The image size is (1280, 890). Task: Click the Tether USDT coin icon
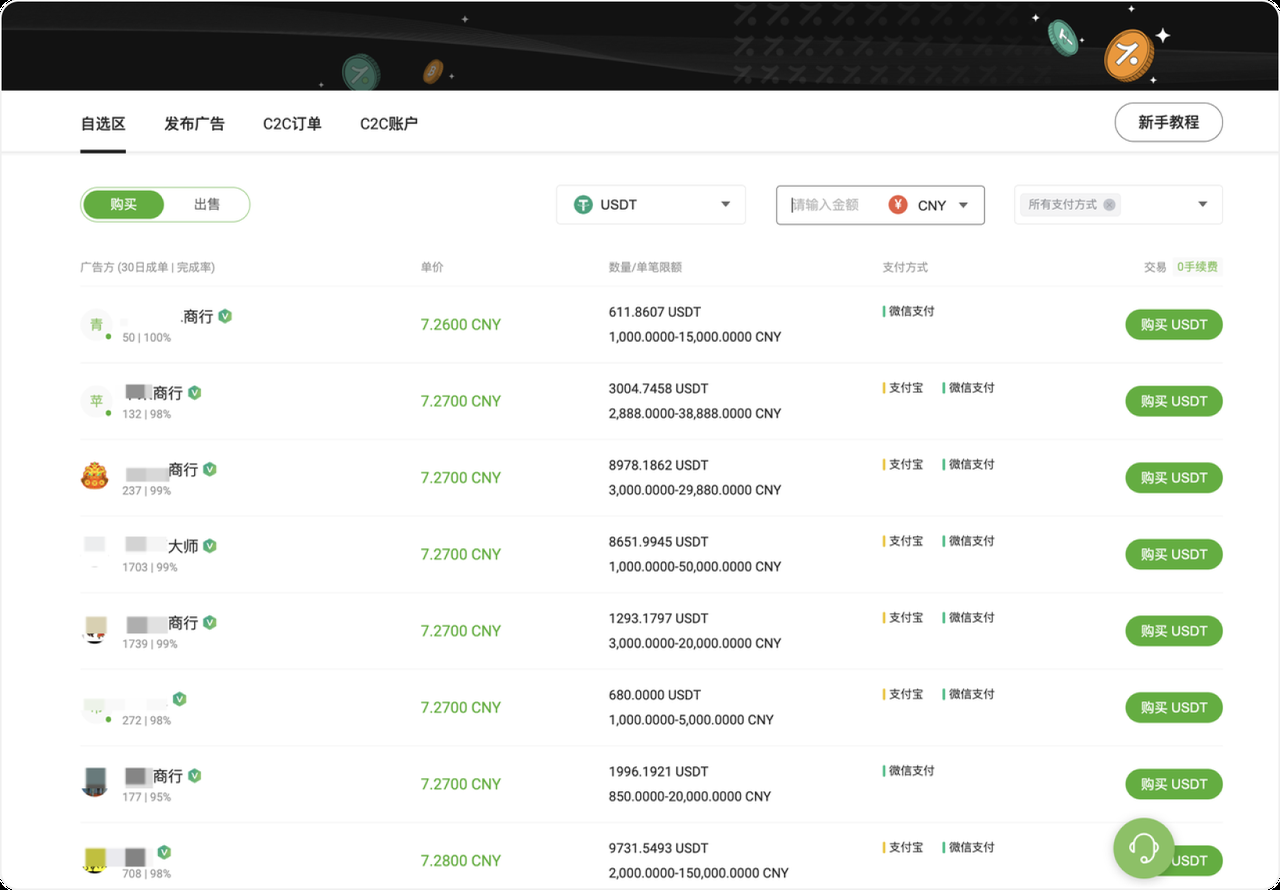click(583, 205)
